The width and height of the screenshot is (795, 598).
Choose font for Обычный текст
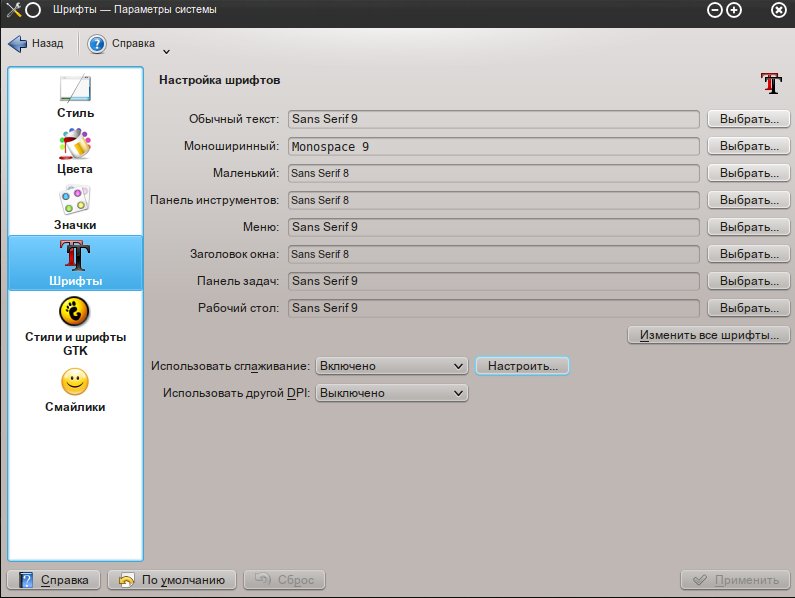748,119
